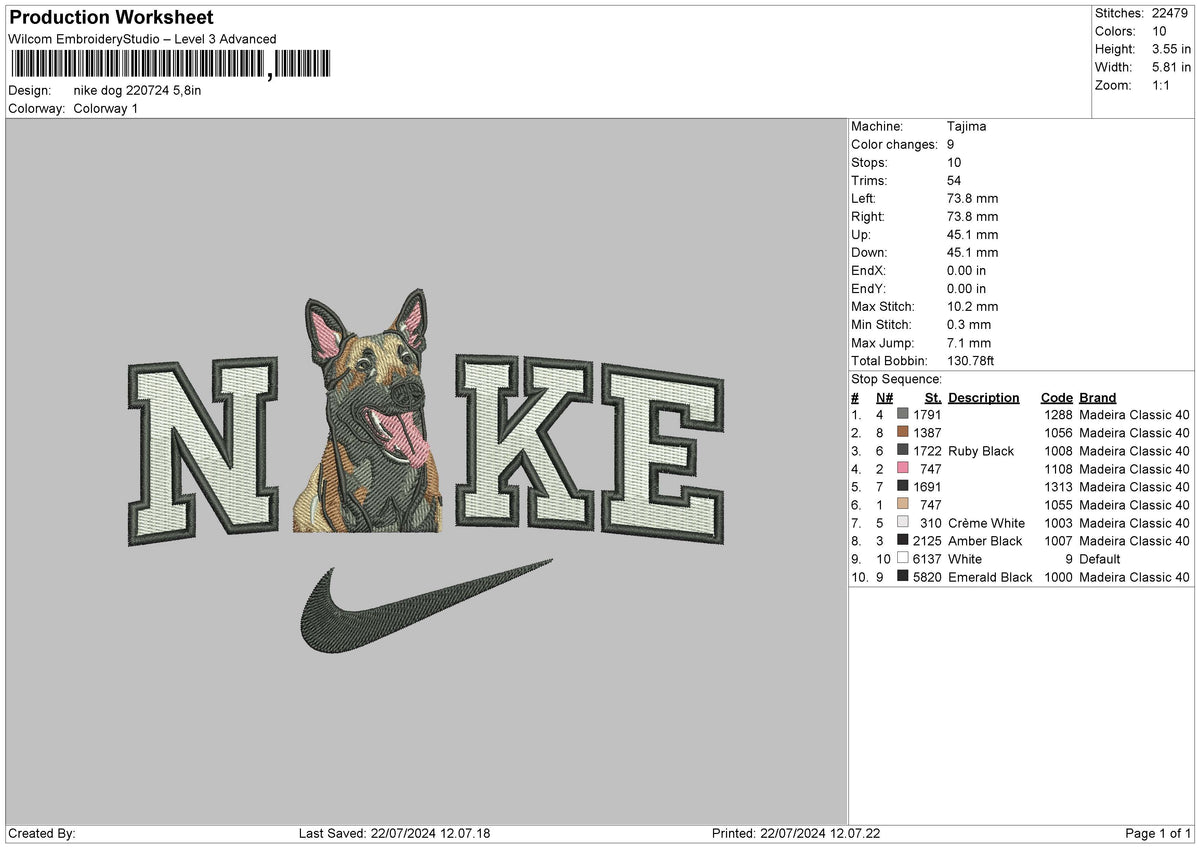
Task: Click the 'Code' column header
Action: (x=1056, y=397)
